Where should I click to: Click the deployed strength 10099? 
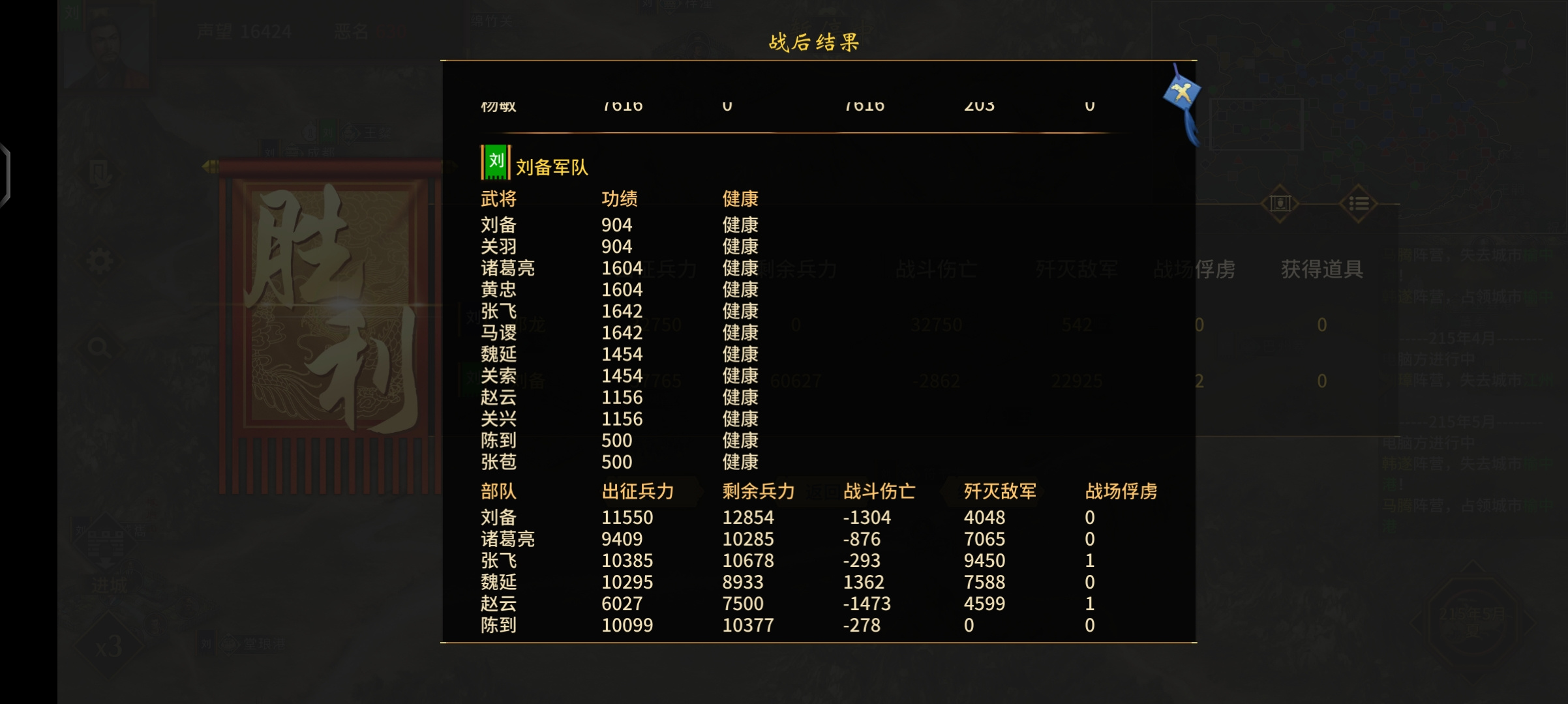pos(627,625)
